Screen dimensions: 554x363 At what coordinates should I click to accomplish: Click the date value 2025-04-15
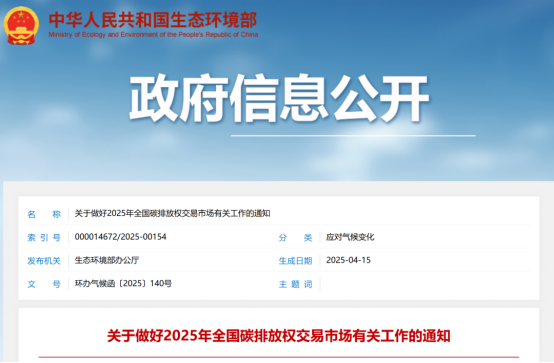tap(348, 260)
